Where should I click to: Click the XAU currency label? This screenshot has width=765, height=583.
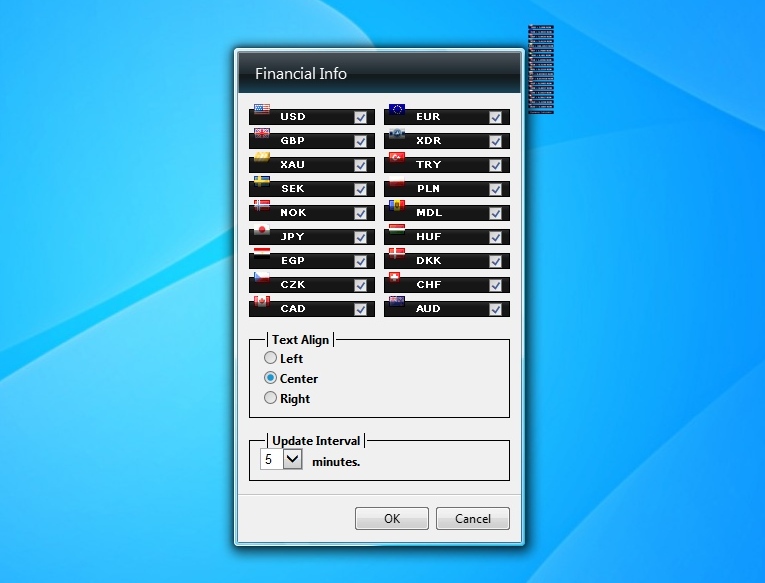(293, 164)
